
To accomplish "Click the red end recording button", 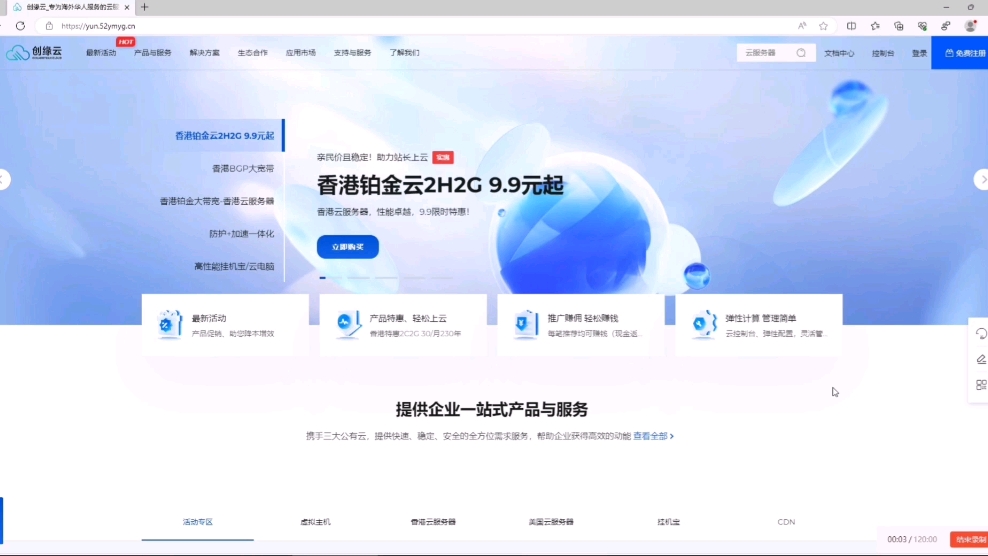I will (969, 540).
